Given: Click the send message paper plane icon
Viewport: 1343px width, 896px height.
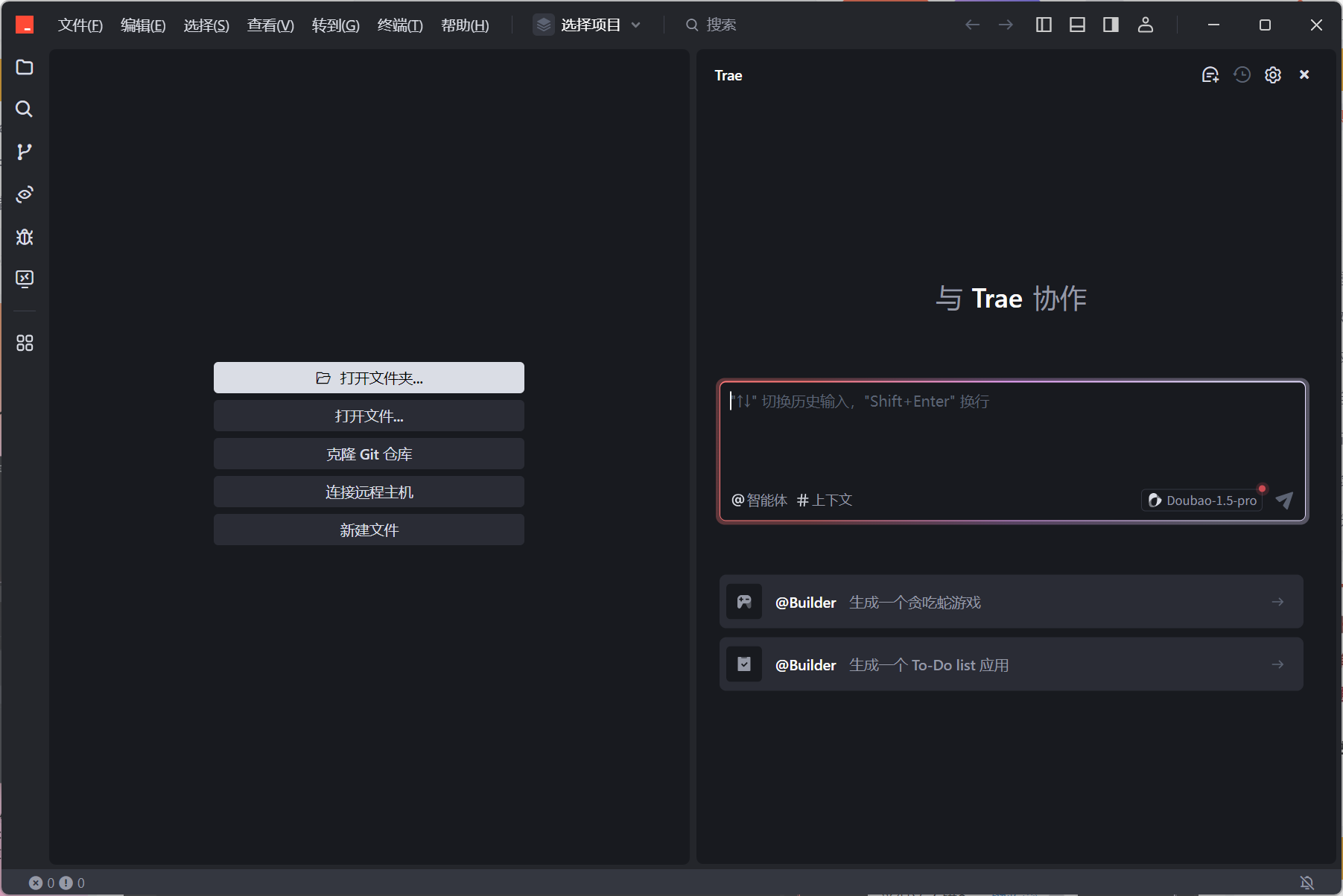Looking at the screenshot, I should click(1284, 501).
